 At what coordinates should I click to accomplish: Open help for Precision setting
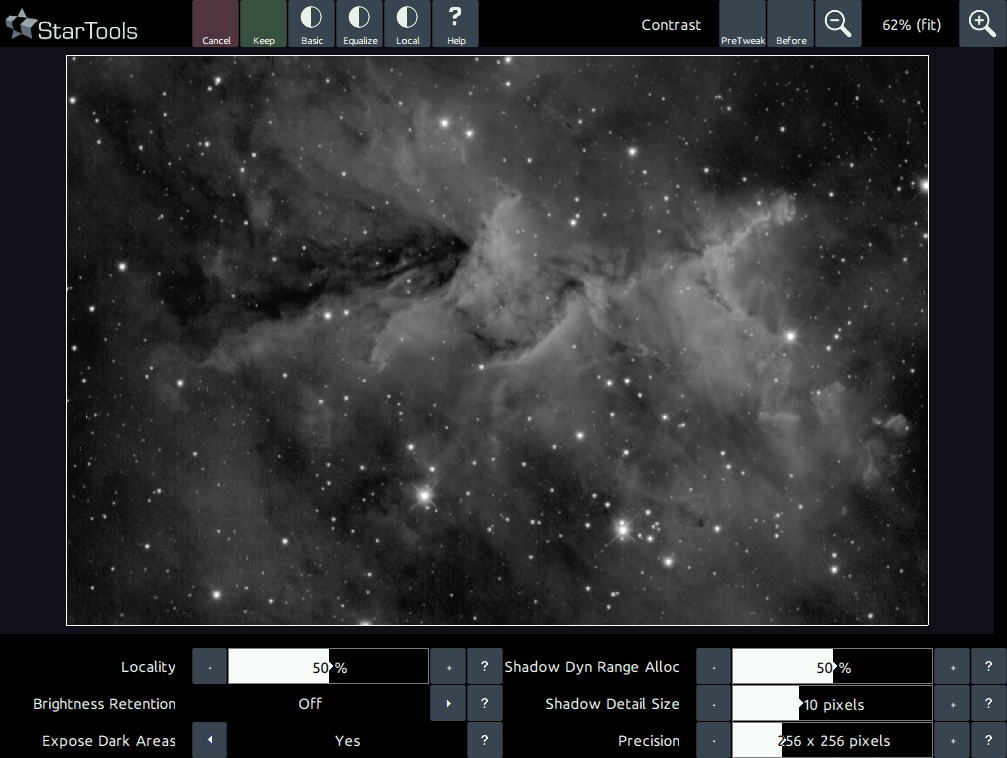pos(989,741)
